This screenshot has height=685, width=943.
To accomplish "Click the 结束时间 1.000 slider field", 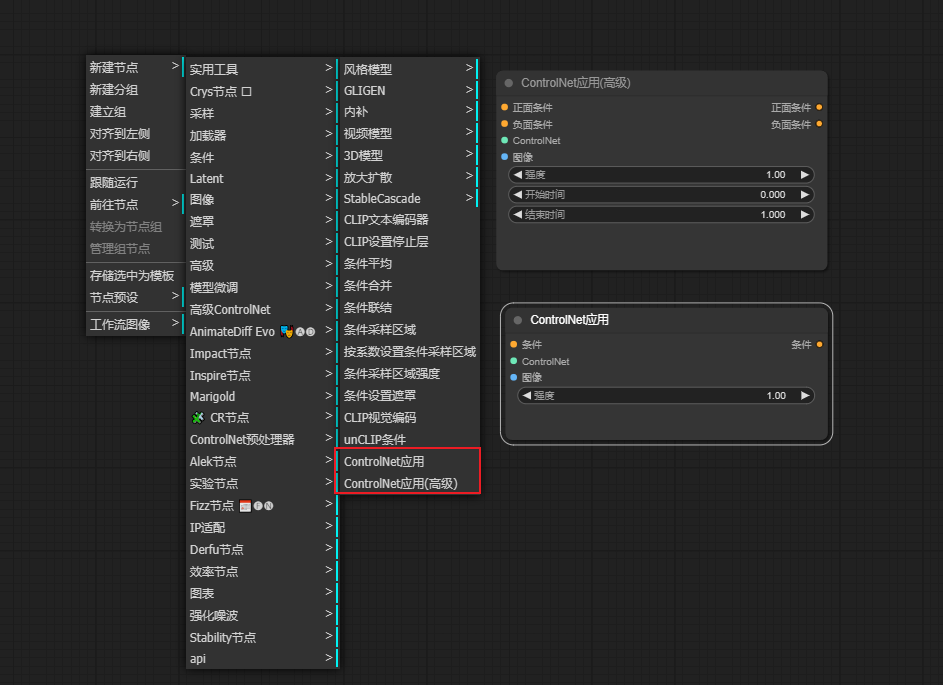I will (661, 214).
